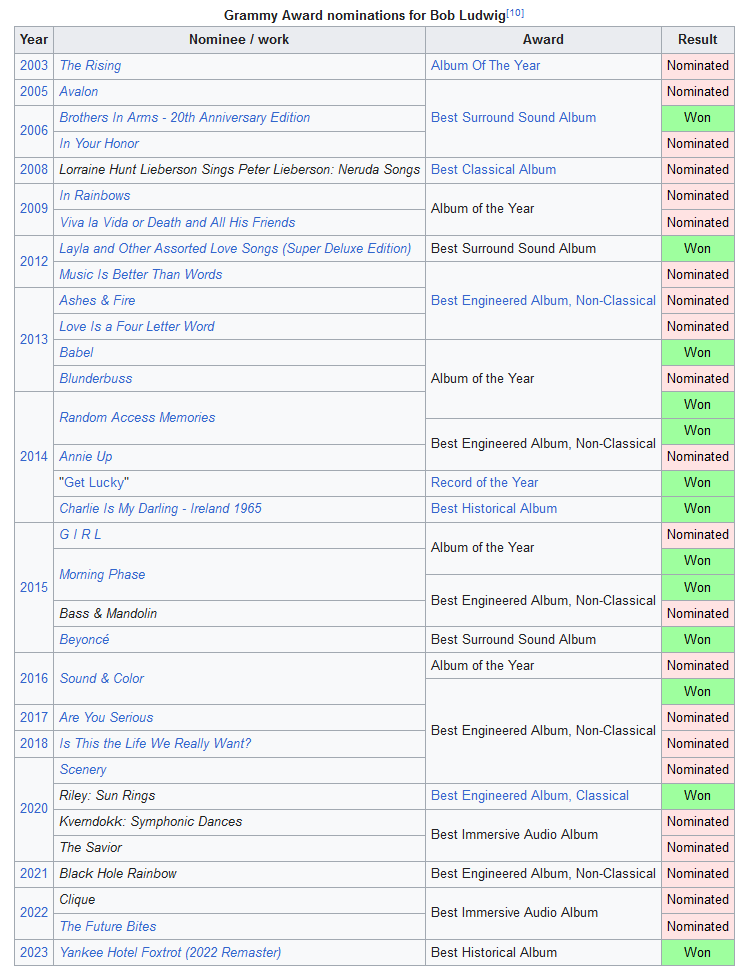
Task: Click the Award column header
Action: (543, 39)
